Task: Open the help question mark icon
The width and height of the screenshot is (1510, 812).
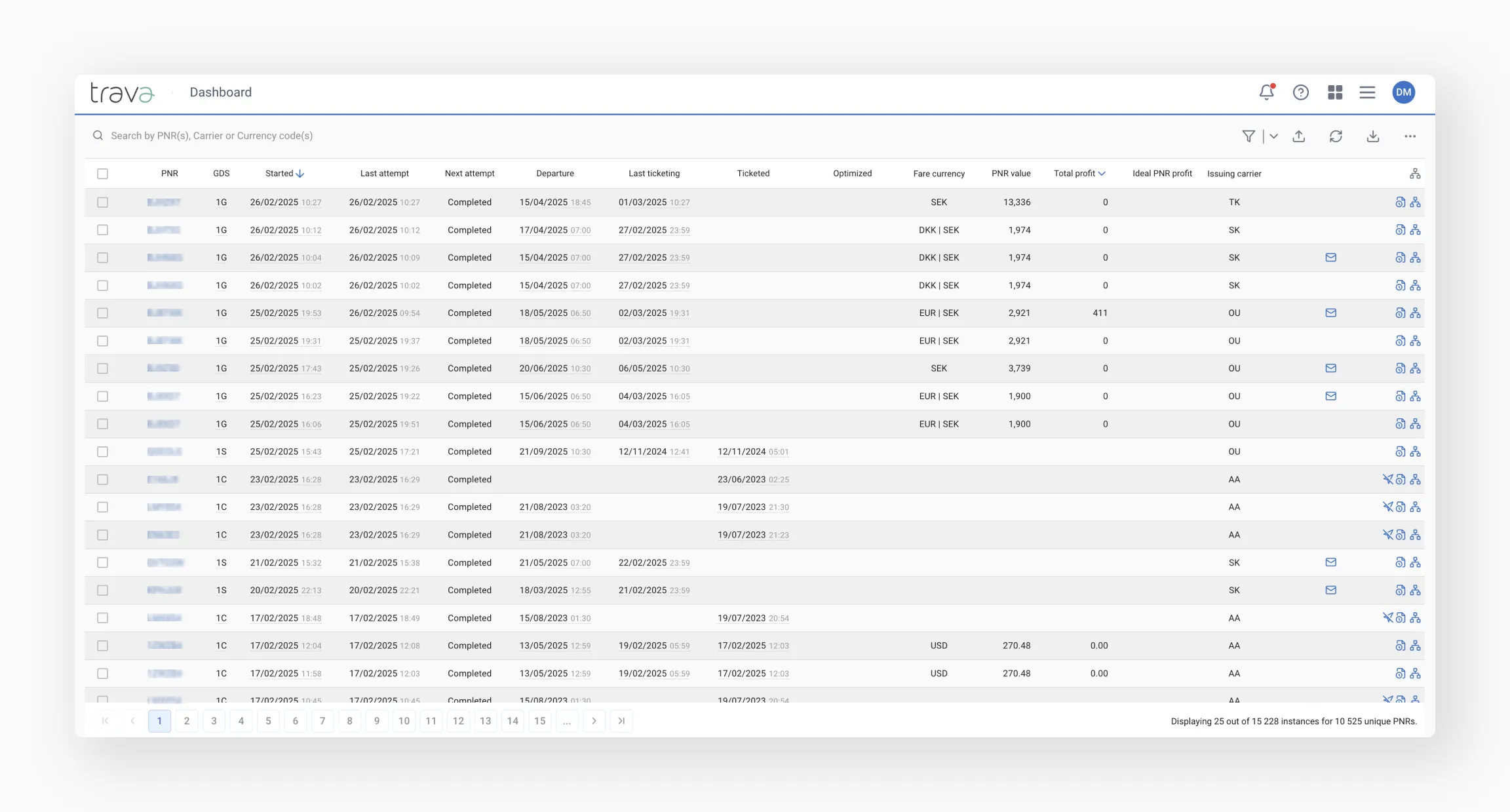Action: click(x=1301, y=92)
